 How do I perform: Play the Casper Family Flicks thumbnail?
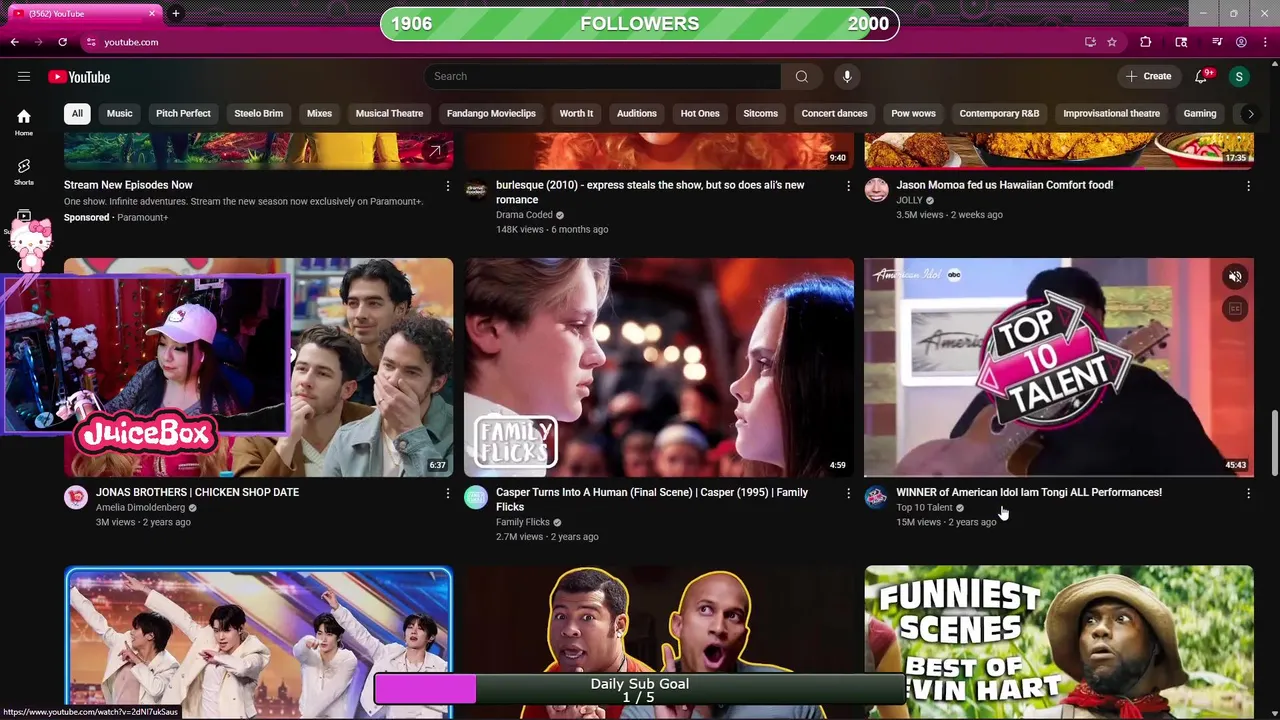[x=659, y=367]
